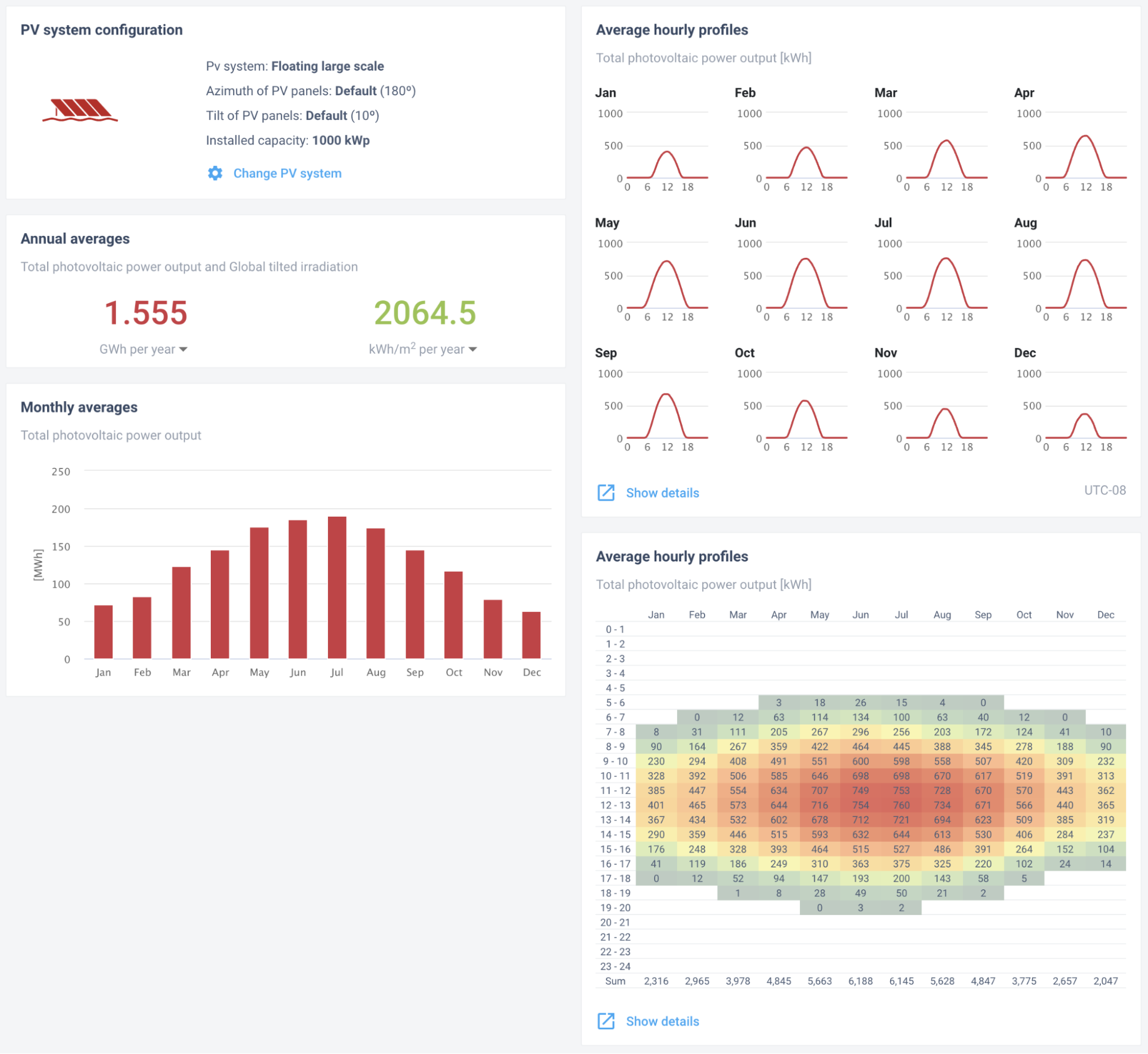Click the 'Tilt of PV panels: Default (10°)' line
The height and width of the screenshot is (1054, 1148).
292,115
